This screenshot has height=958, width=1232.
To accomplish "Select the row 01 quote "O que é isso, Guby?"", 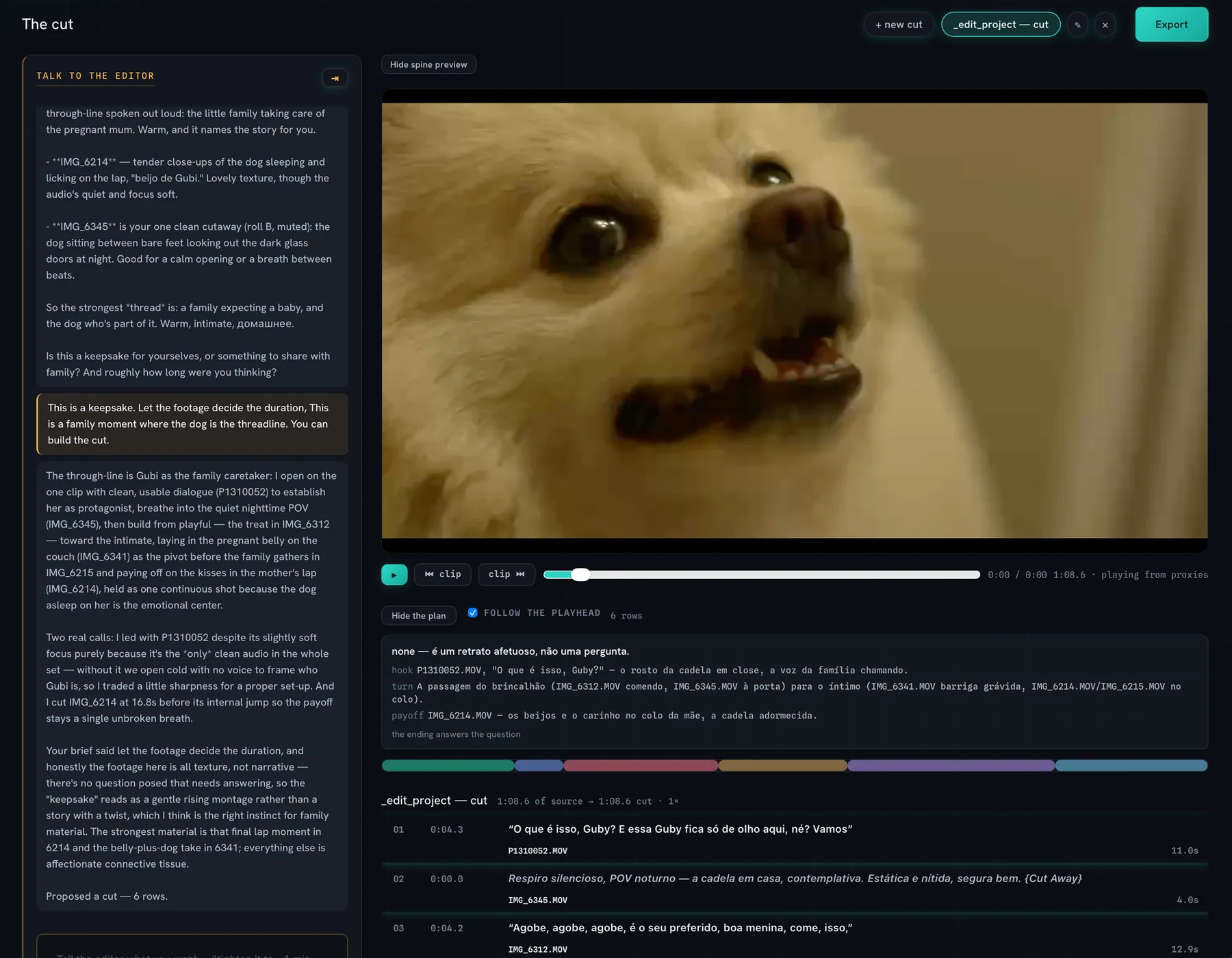I will pos(680,829).
